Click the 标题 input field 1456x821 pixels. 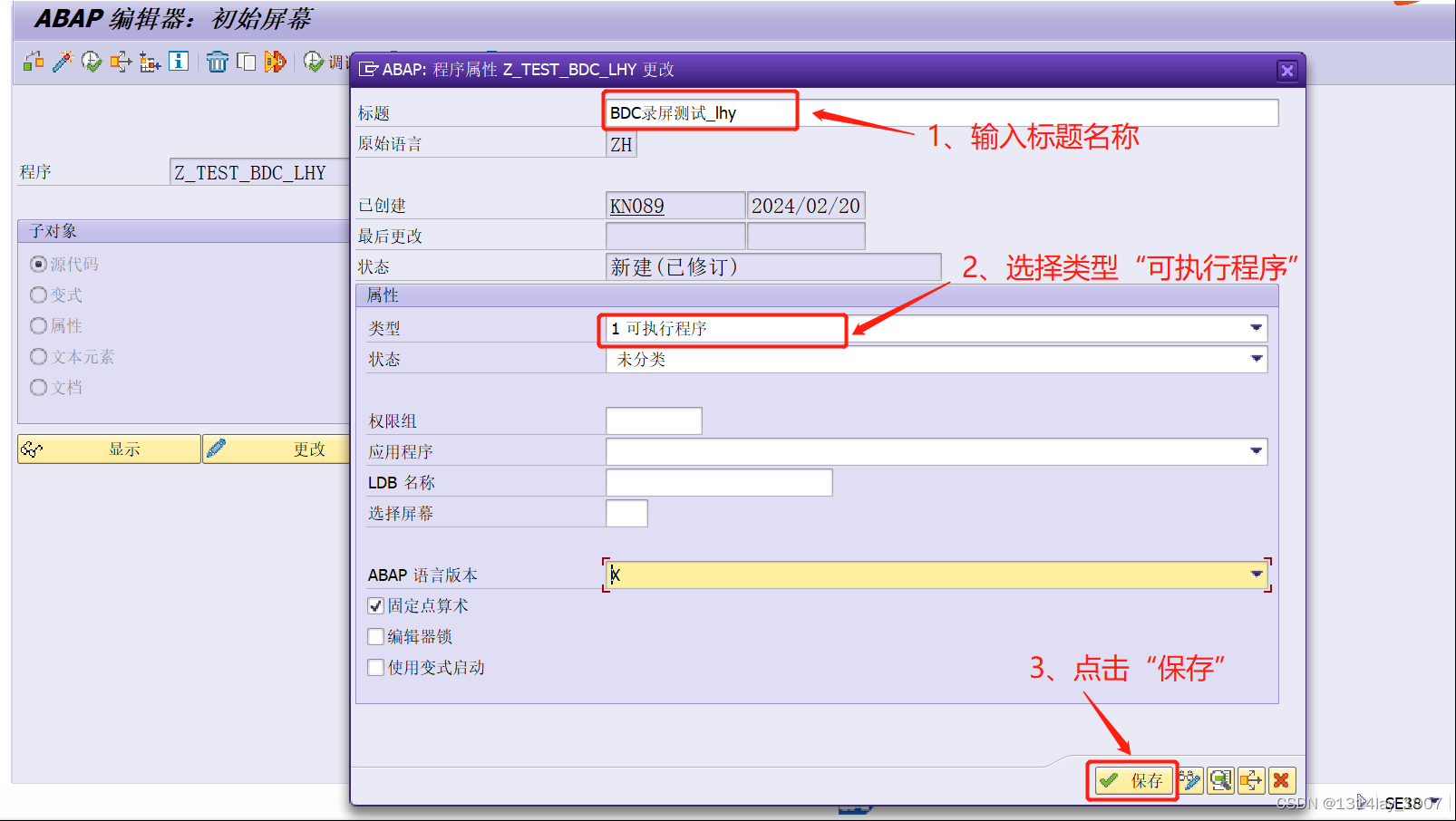942,113
